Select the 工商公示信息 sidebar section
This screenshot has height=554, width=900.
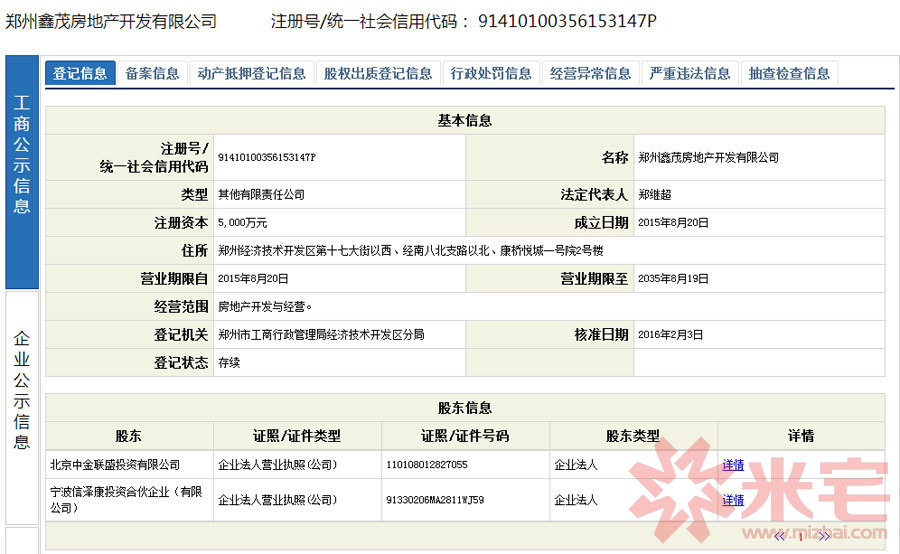tap(22, 172)
